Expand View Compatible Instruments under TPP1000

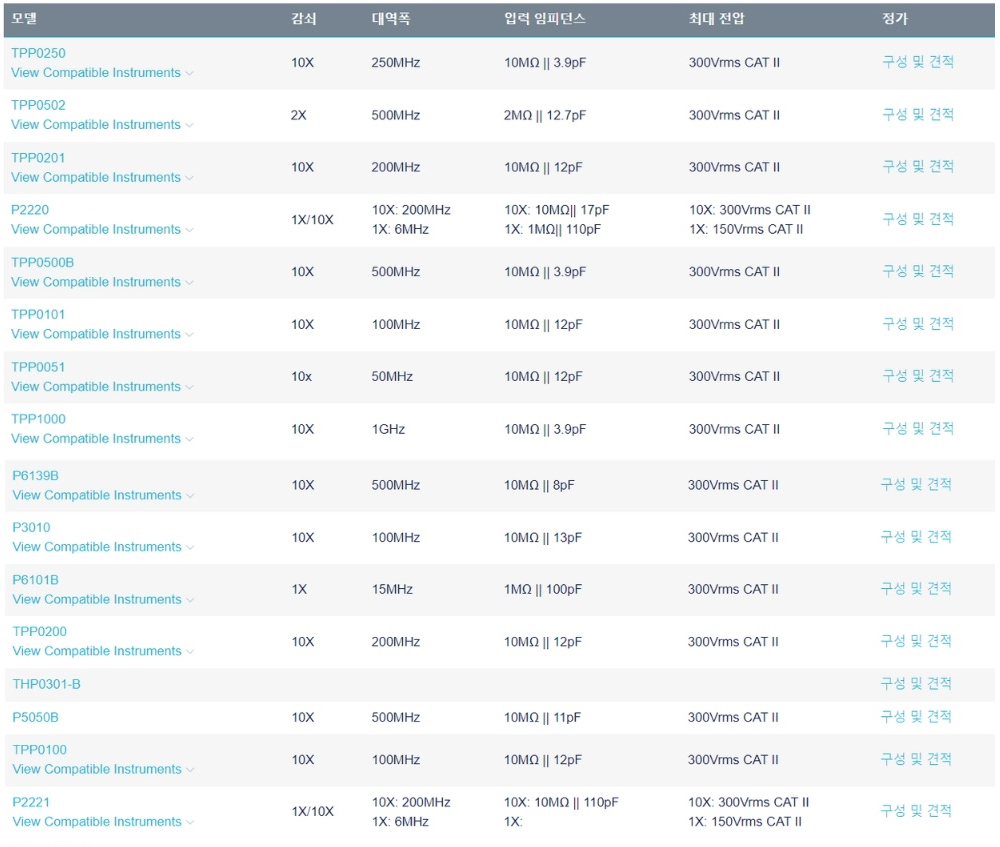[x=102, y=439]
